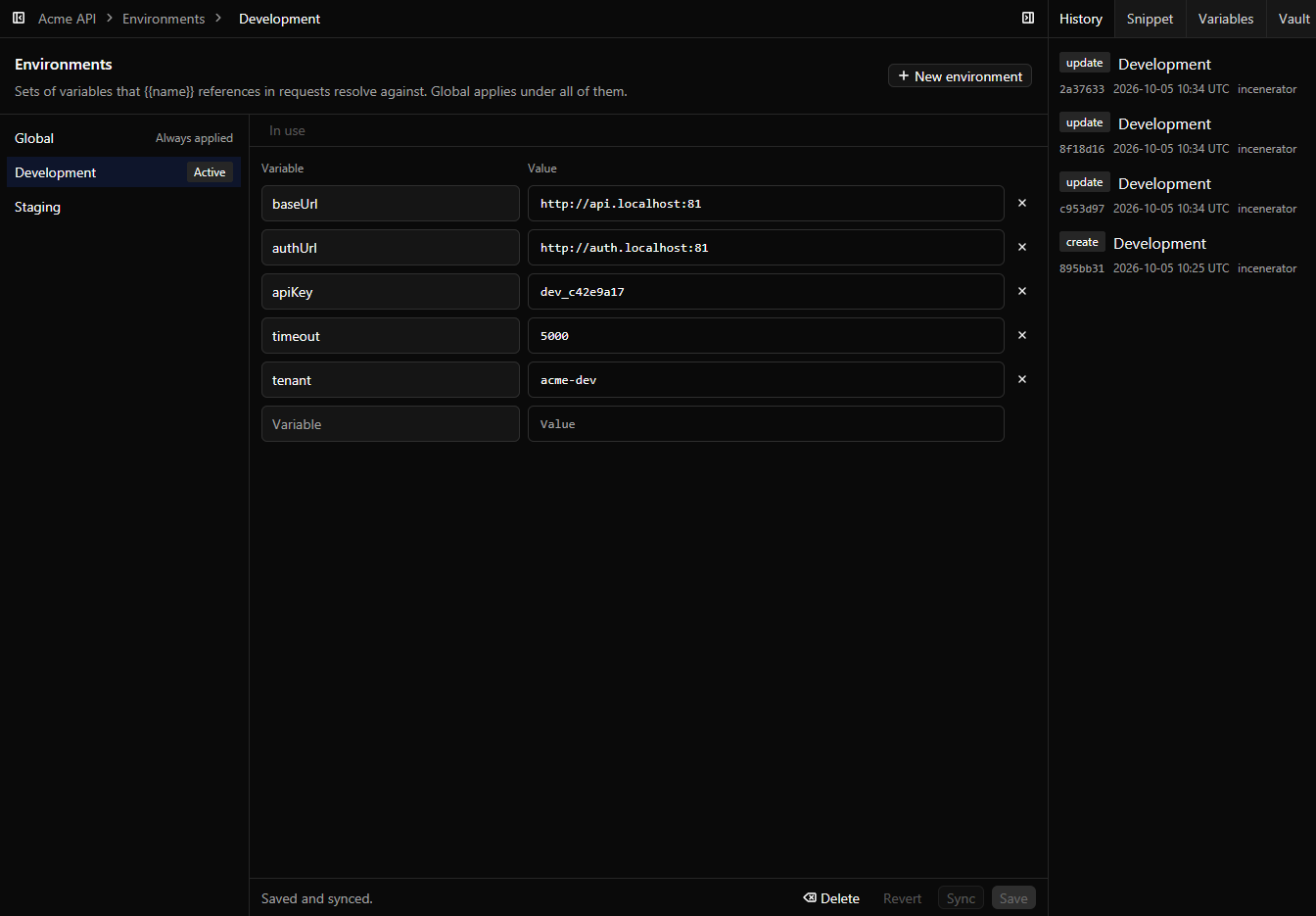
Task: Collapse the left sidebar panel icon
Action: (19, 18)
